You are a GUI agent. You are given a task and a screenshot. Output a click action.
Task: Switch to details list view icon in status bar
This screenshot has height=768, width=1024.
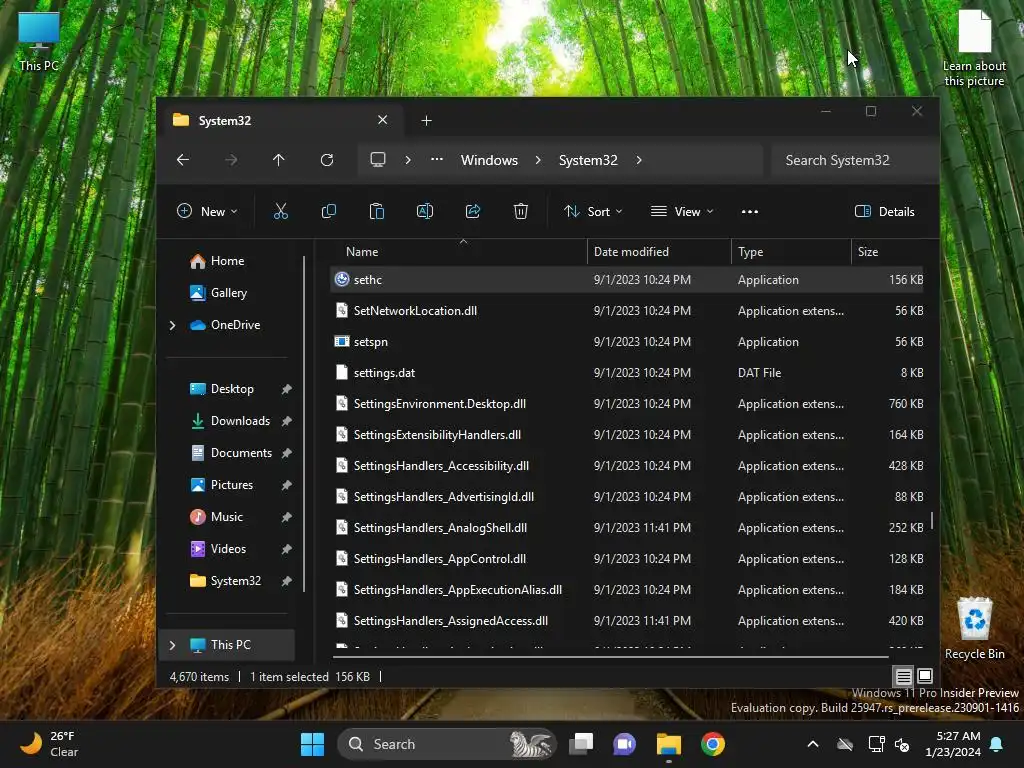coord(903,676)
